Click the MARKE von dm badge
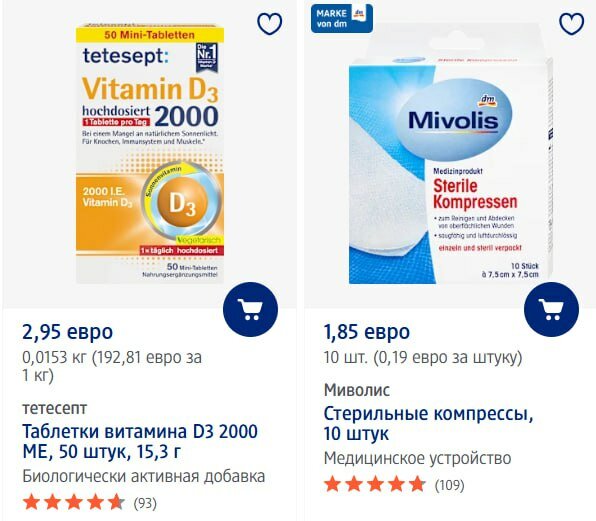This screenshot has width=596, height=521. pyautogui.click(x=342, y=18)
